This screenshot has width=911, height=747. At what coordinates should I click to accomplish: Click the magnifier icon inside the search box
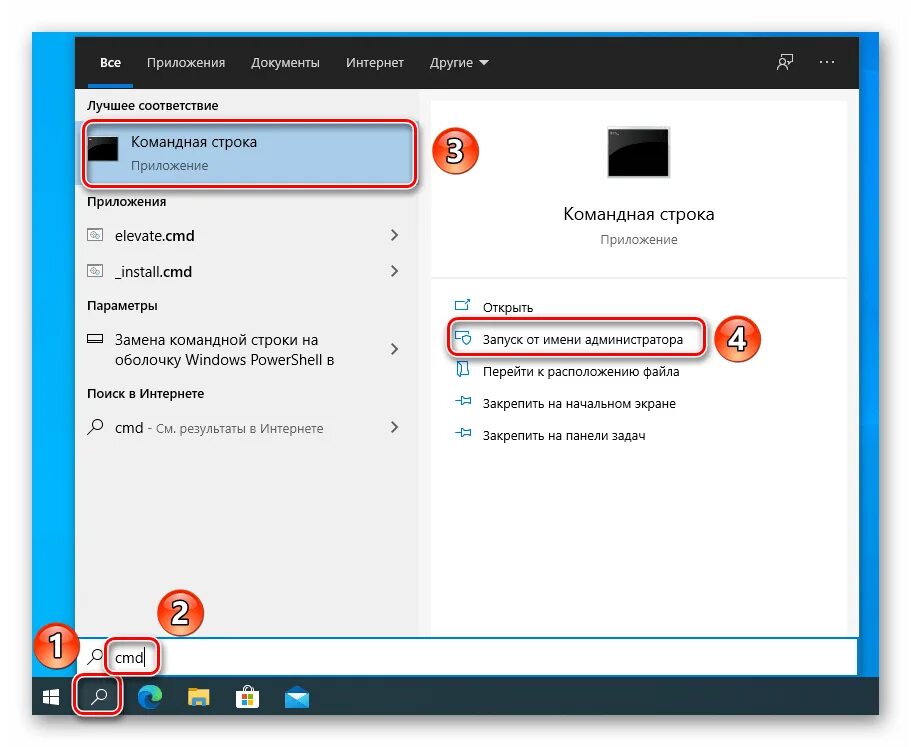(95, 656)
